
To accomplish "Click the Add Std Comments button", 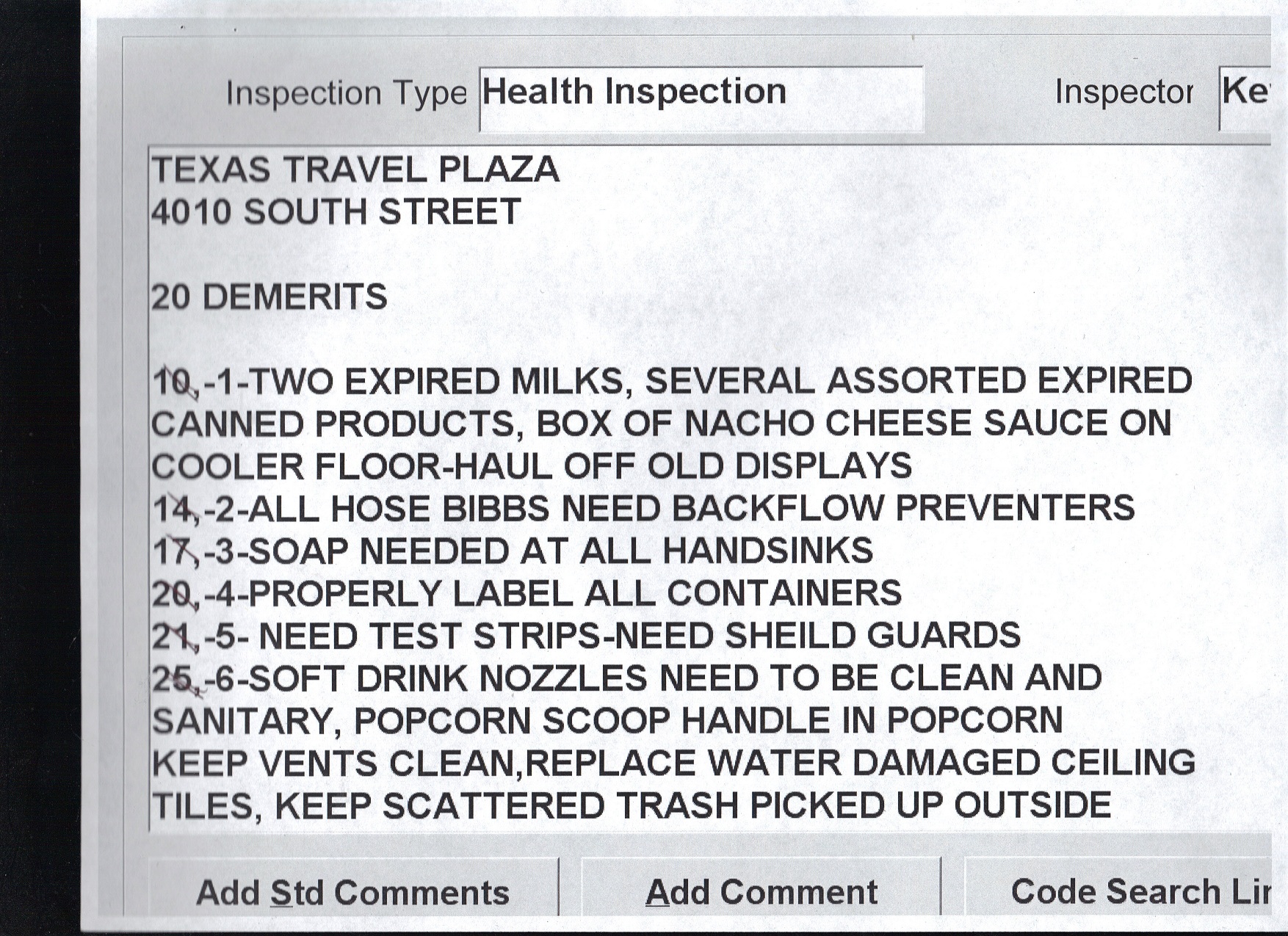I will click(x=352, y=892).
